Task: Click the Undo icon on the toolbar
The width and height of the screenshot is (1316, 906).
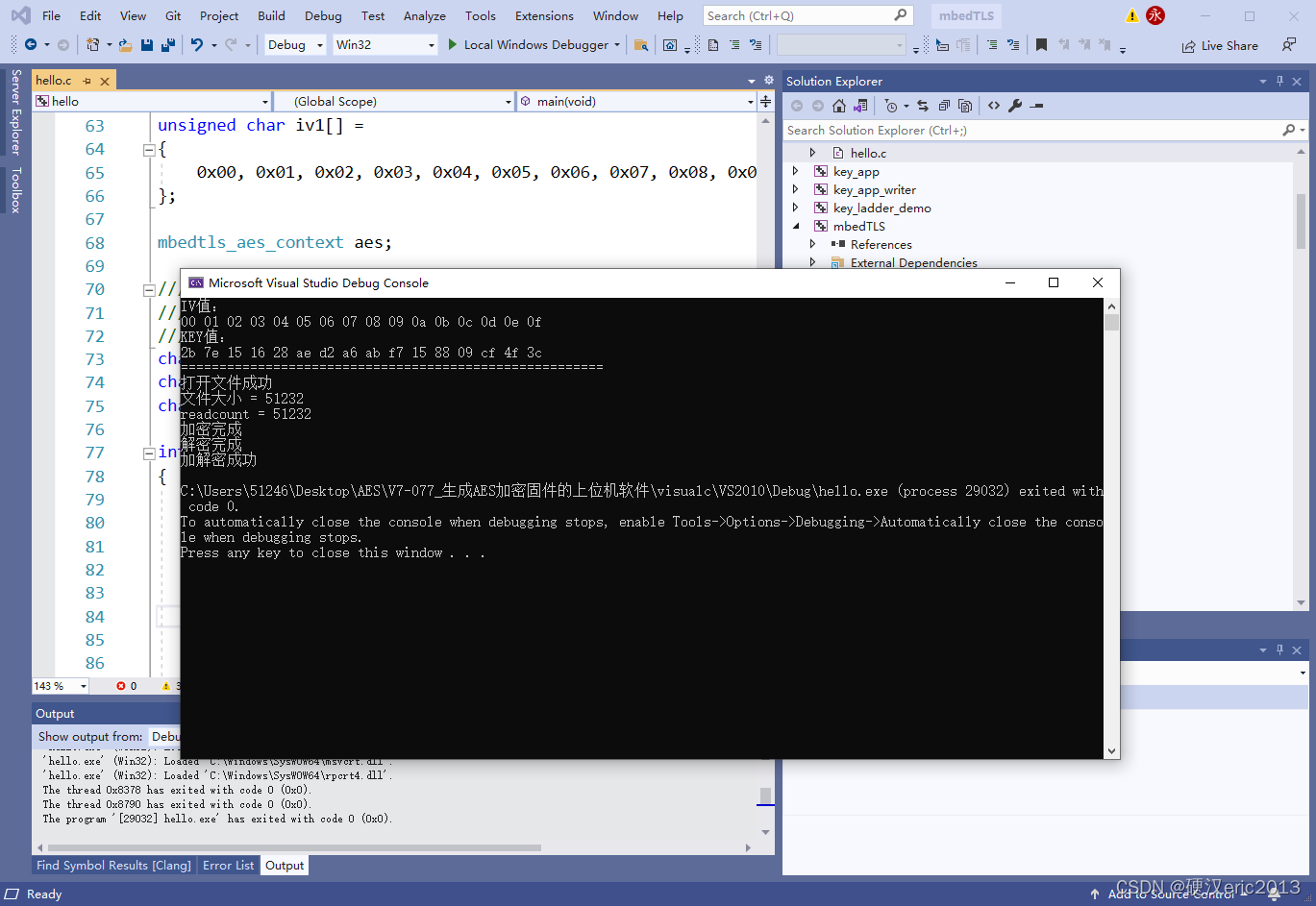Action: pos(197,44)
